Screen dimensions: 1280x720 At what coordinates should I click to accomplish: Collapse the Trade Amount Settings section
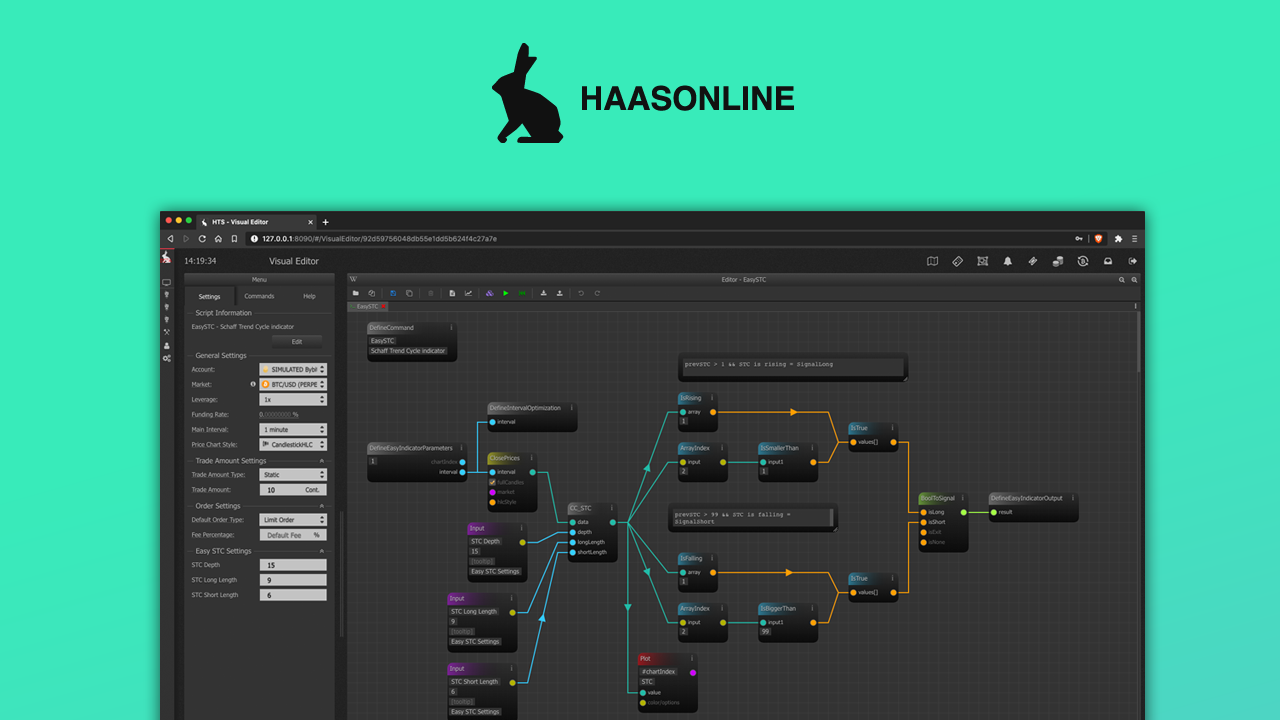322,460
